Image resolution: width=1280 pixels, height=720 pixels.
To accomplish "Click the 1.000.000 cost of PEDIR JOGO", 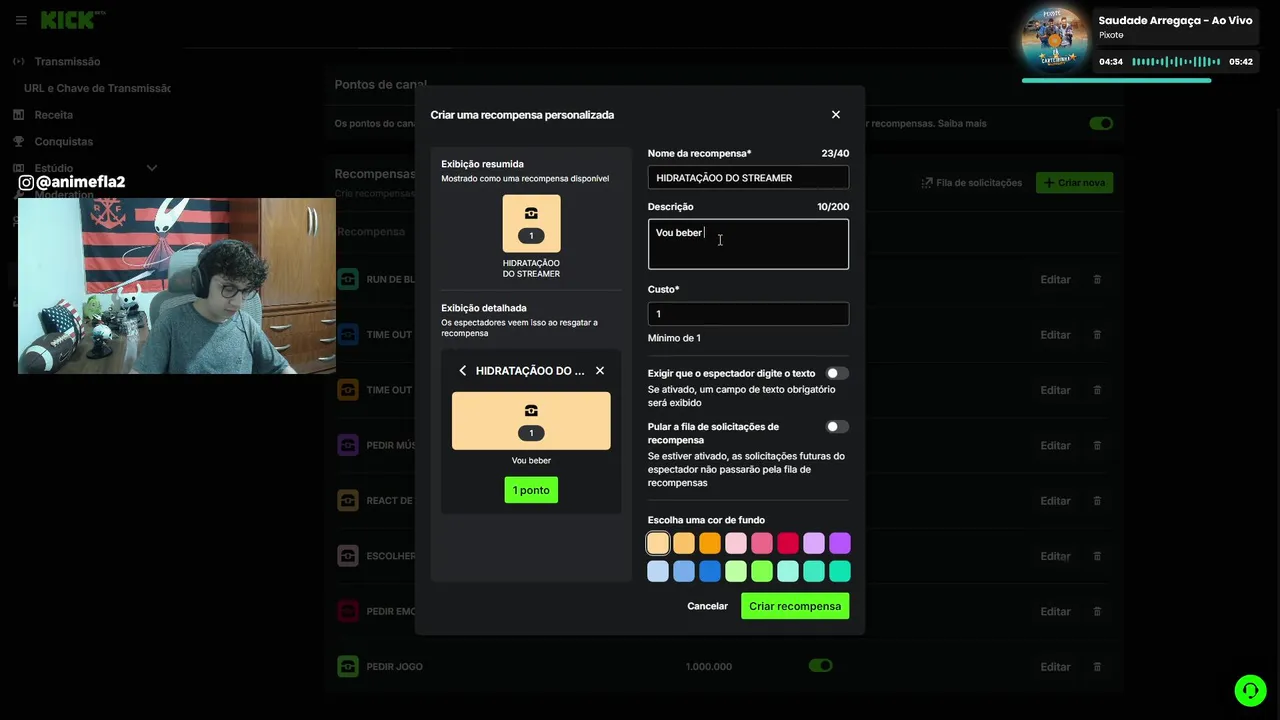I will 709,667.
